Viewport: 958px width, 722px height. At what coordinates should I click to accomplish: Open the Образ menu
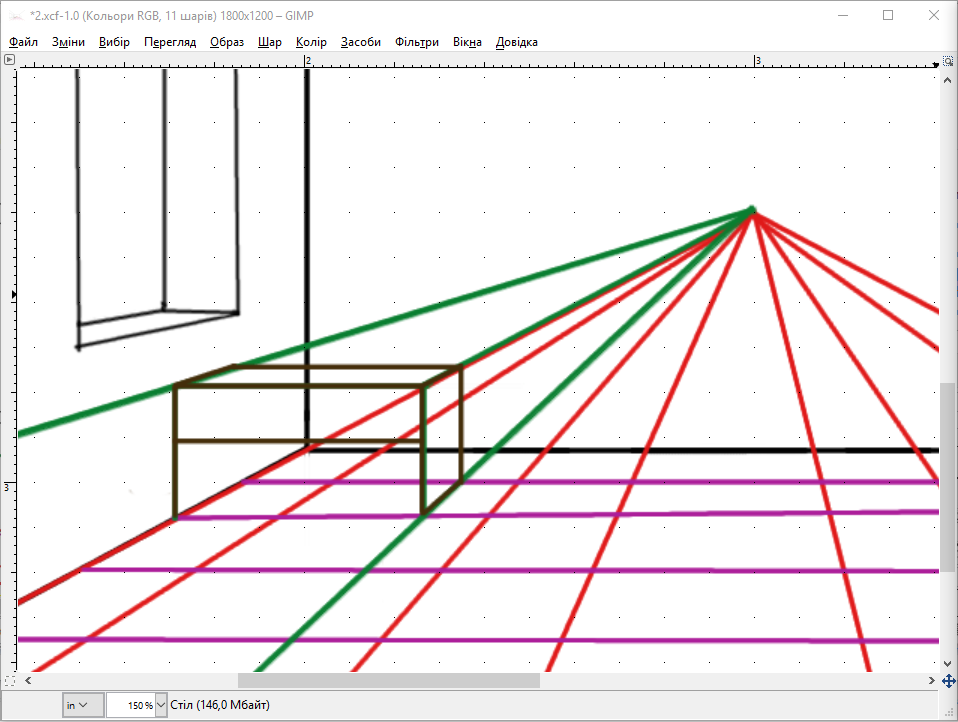pyautogui.click(x=227, y=42)
